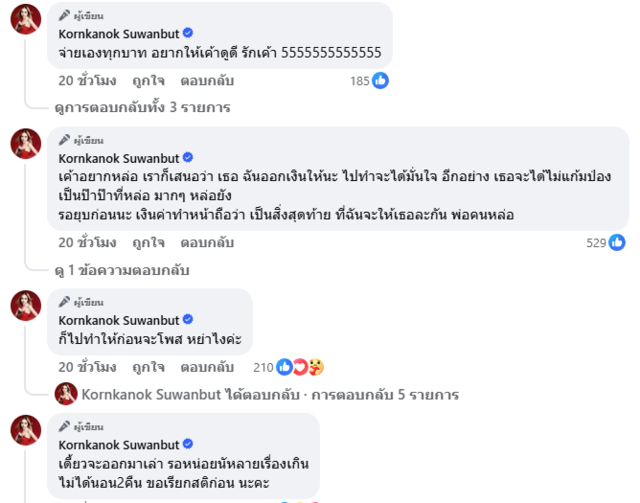Like the third comment using "ถูกใจ"
Image resolution: width=640 pixels, height=503 pixels.
pos(148,367)
